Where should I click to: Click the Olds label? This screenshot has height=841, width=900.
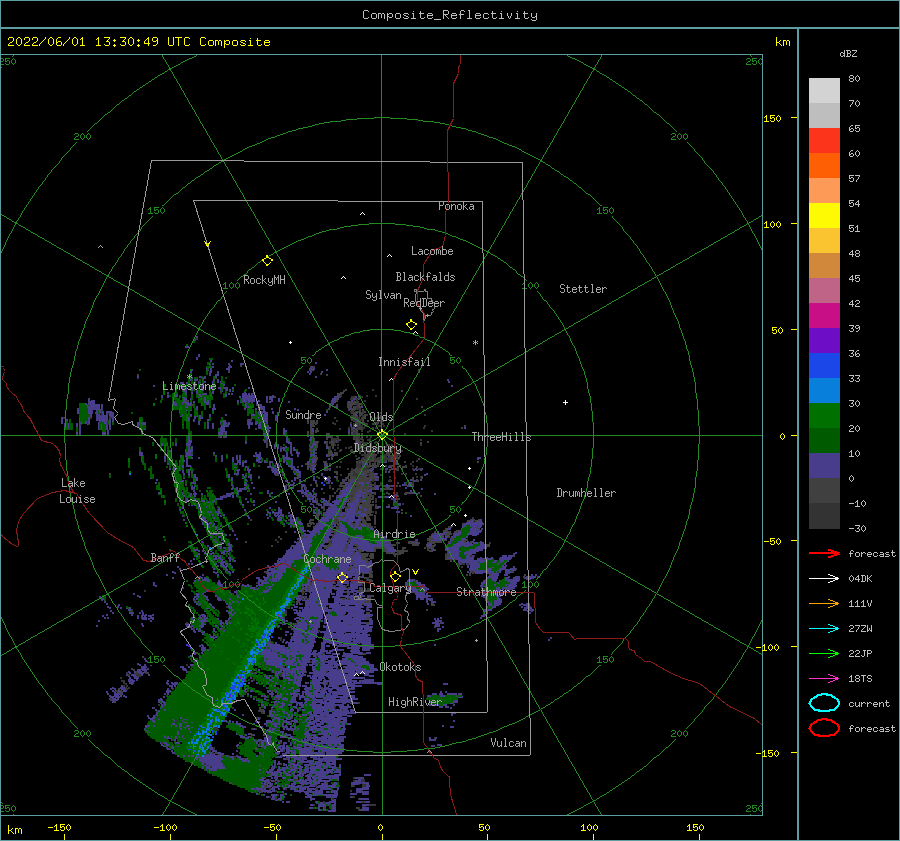(381, 417)
